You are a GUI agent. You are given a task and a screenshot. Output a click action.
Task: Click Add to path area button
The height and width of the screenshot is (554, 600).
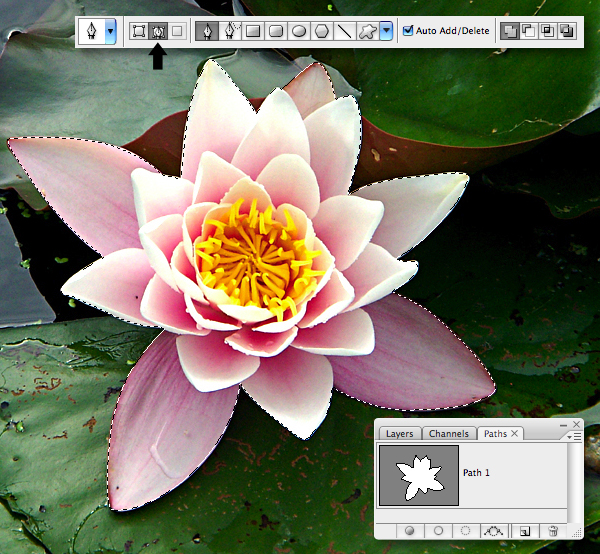(510, 31)
